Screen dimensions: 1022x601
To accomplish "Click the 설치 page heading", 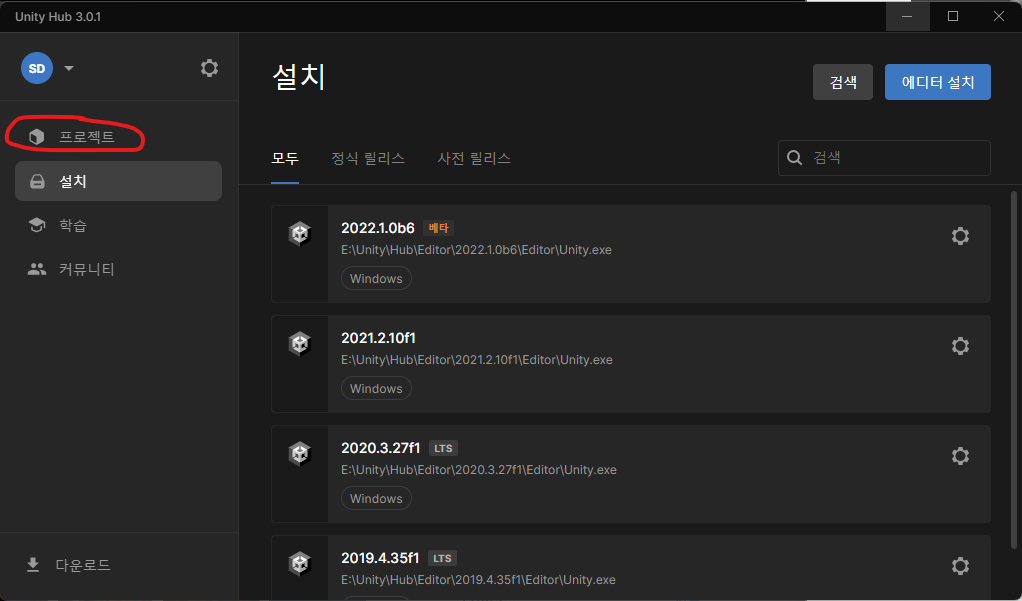I will pyautogui.click(x=299, y=77).
